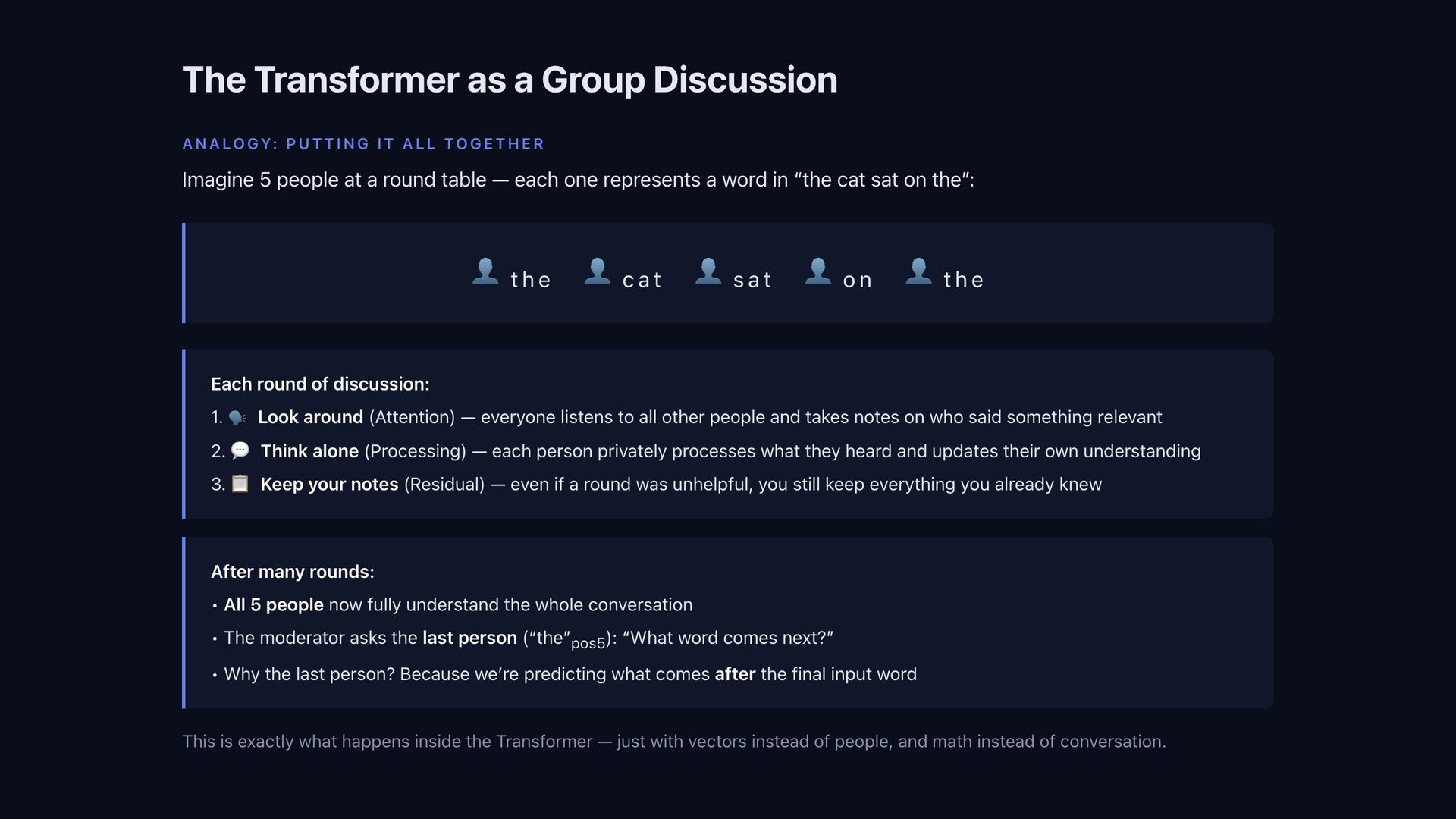Screen dimensions: 1456x819
Task: Click the person icon beside "cat"
Action: (597, 271)
